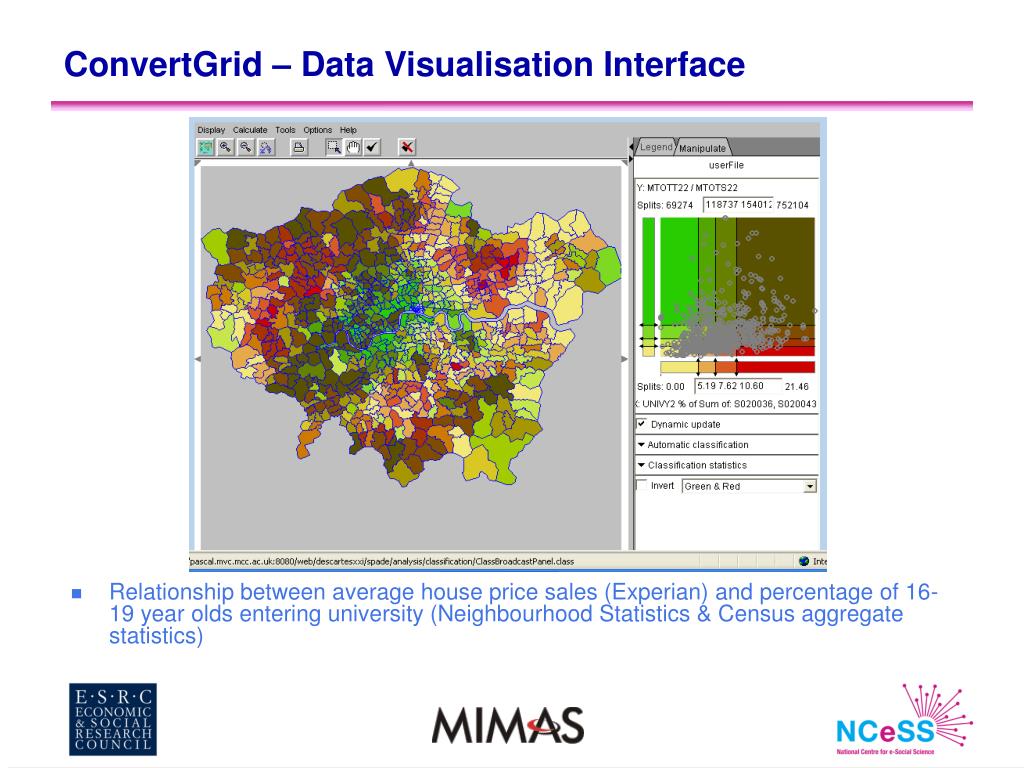Screen dimensions: 1024x768
Task: Click the small arrow on map's left edge
Action: [198, 359]
